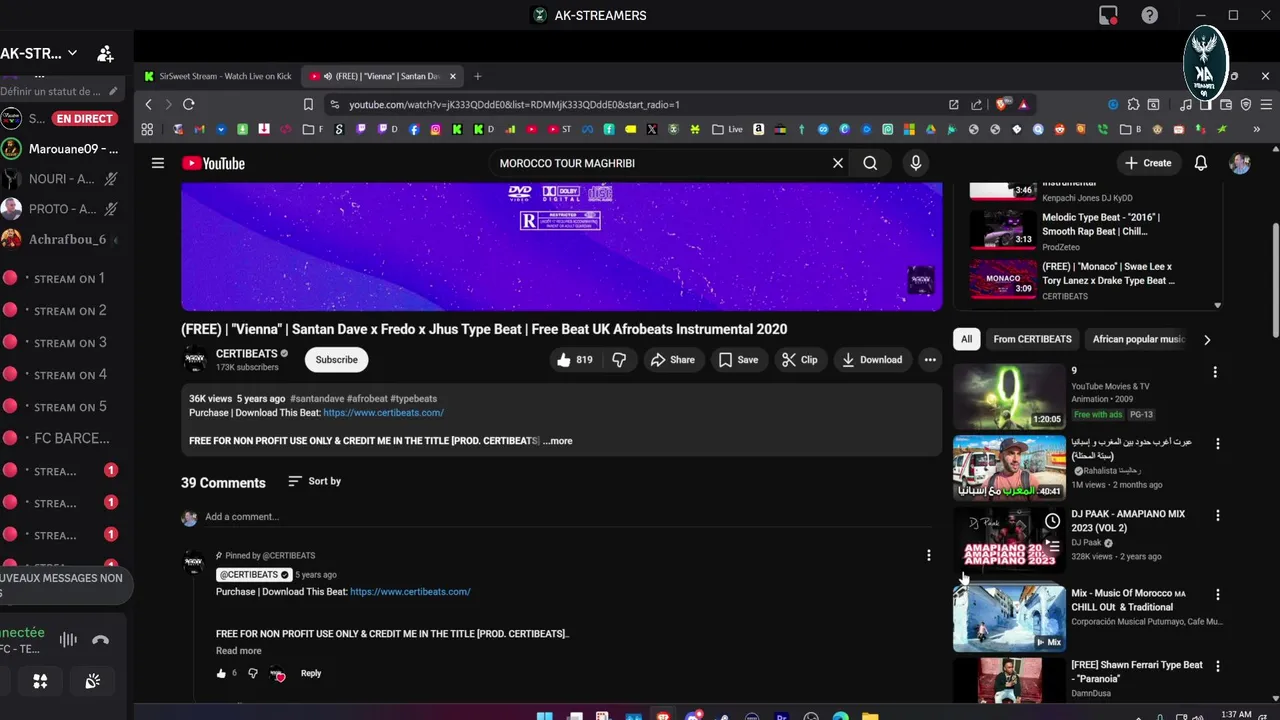Open a new browser tab
1280x720 pixels.
click(x=477, y=76)
